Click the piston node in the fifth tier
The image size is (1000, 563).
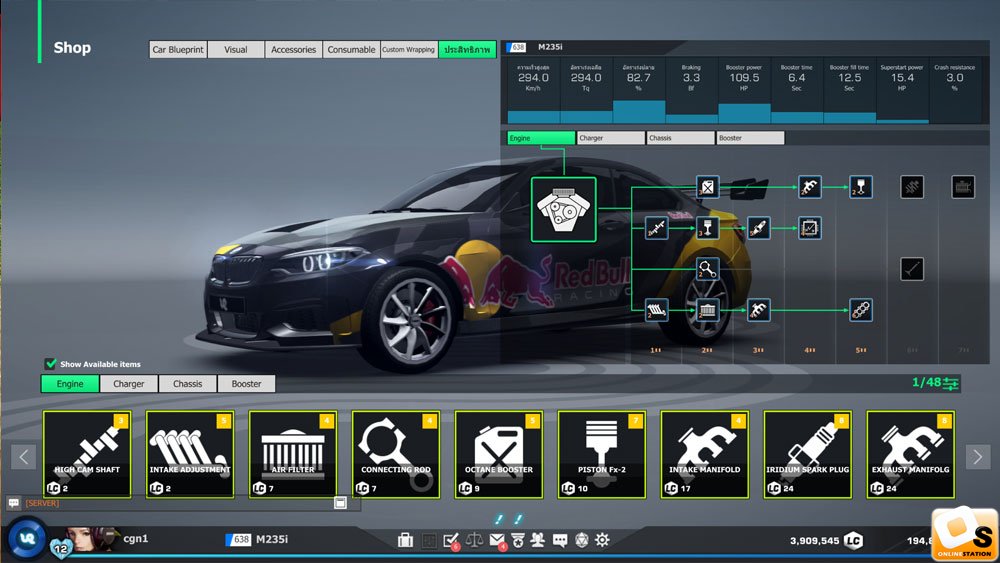tap(861, 187)
